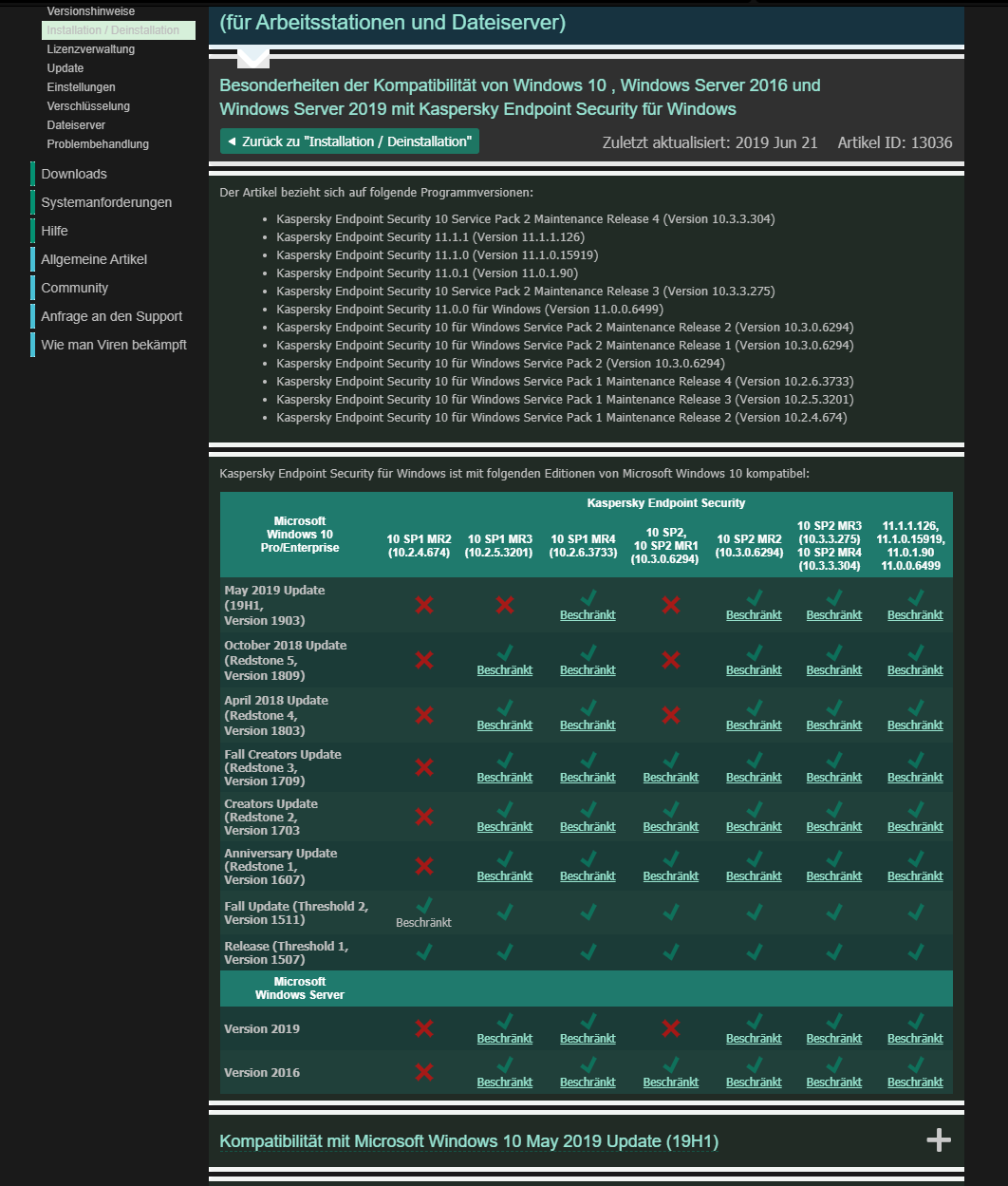Click red X for Fall Creators Update row
The height and width of the screenshot is (1186, 1008).
[423, 767]
